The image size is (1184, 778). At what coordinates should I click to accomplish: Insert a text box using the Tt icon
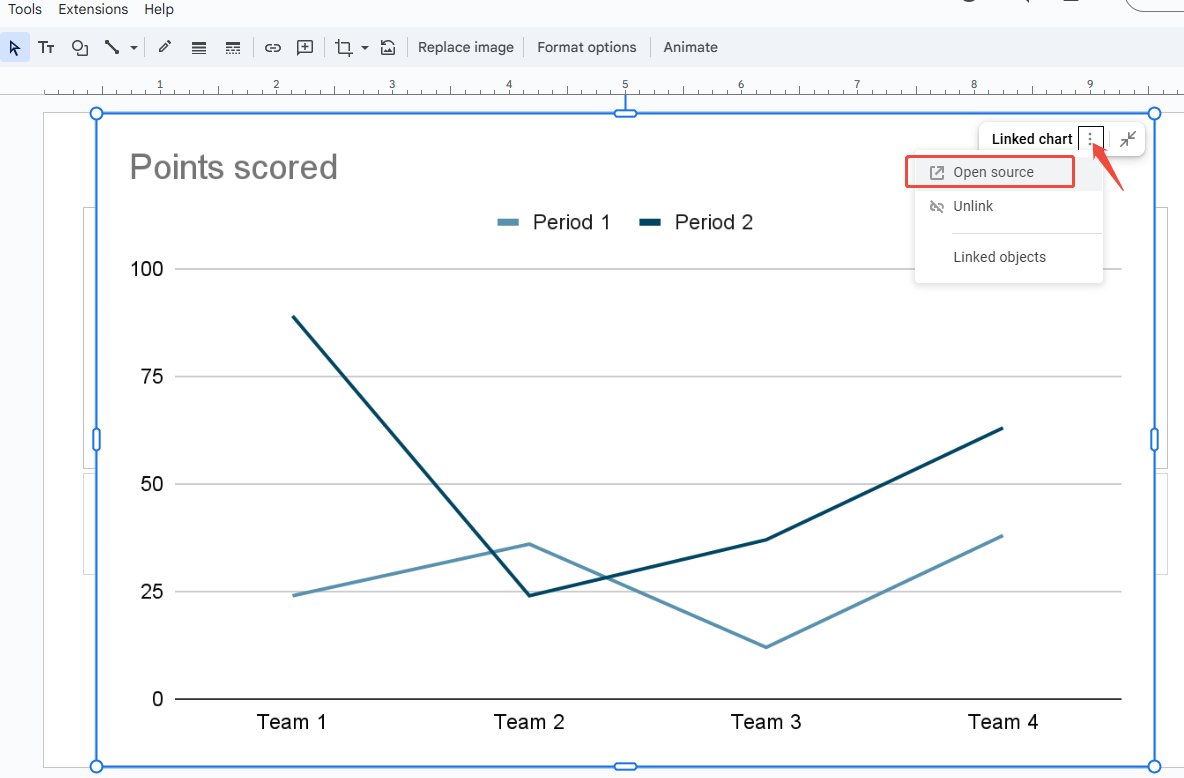point(46,47)
